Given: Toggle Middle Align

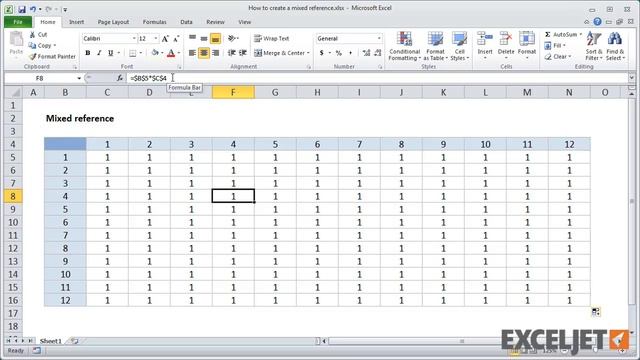Looking at the screenshot, I should tap(204, 38).
